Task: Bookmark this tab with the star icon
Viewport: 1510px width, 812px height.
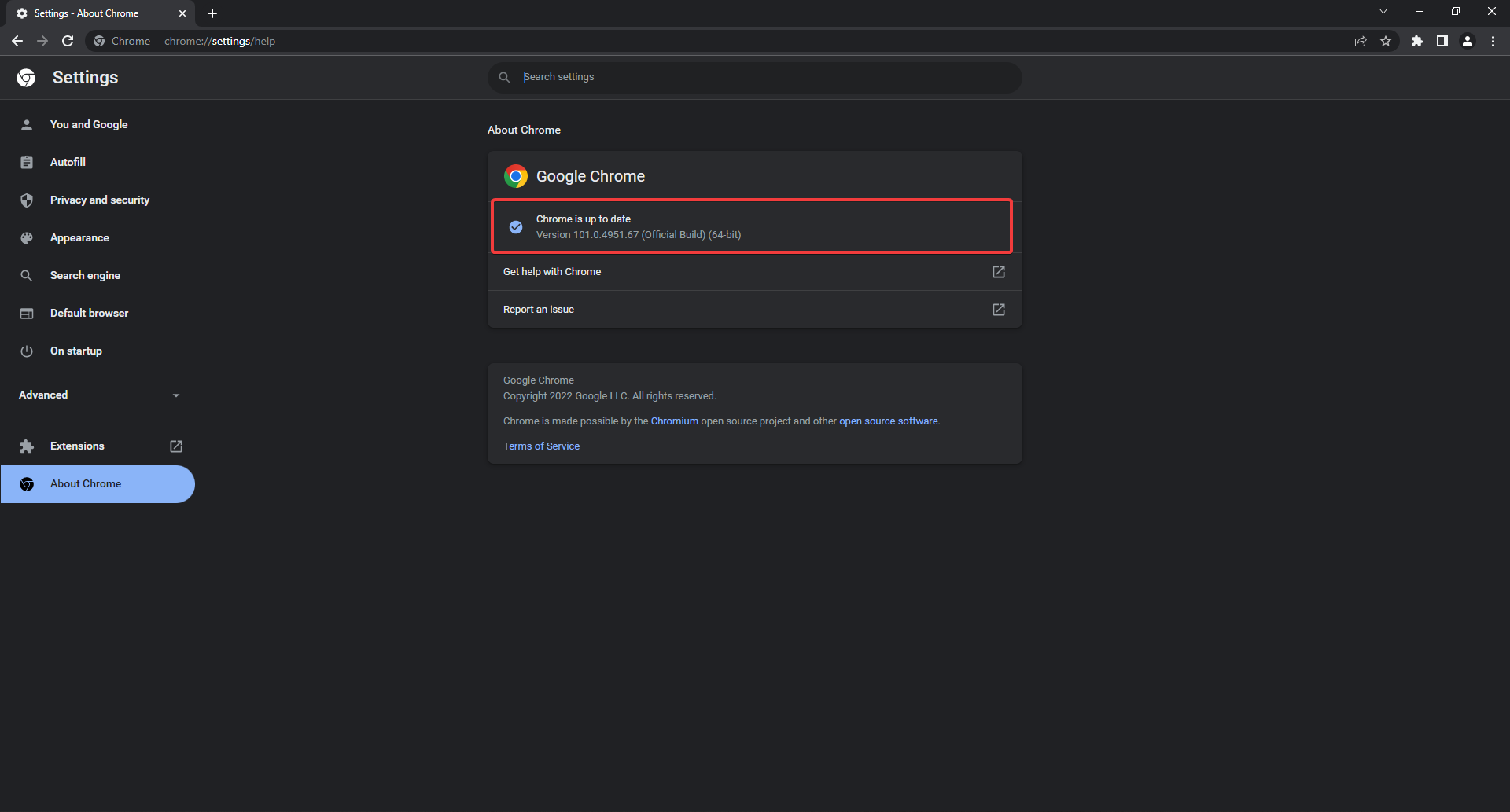Action: pyautogui.click(x=1386, y=41)
